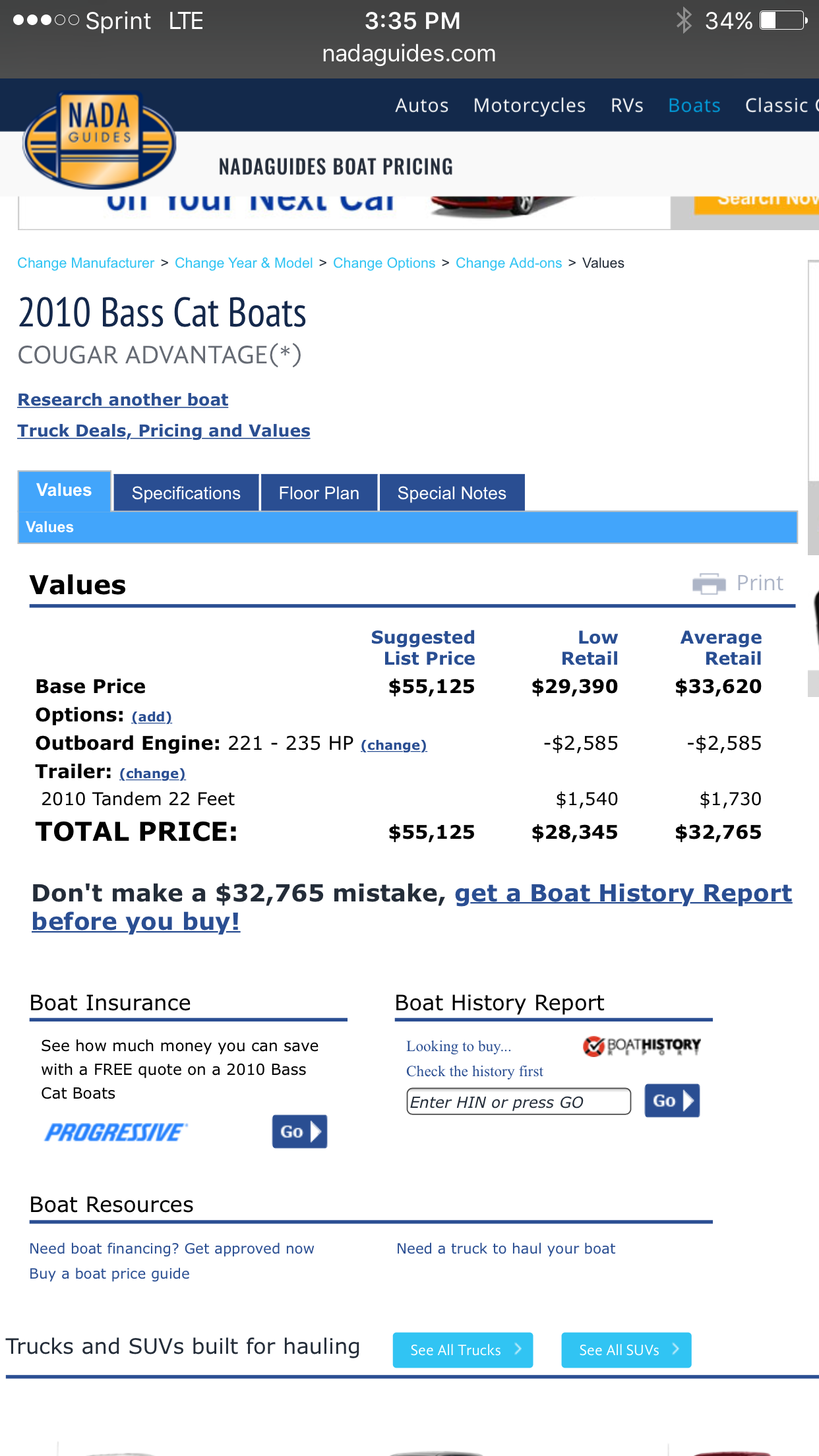Screen dimensions: 819x1456
Task: Open the See All Trucks chevron button
Action: (462, 1350)
